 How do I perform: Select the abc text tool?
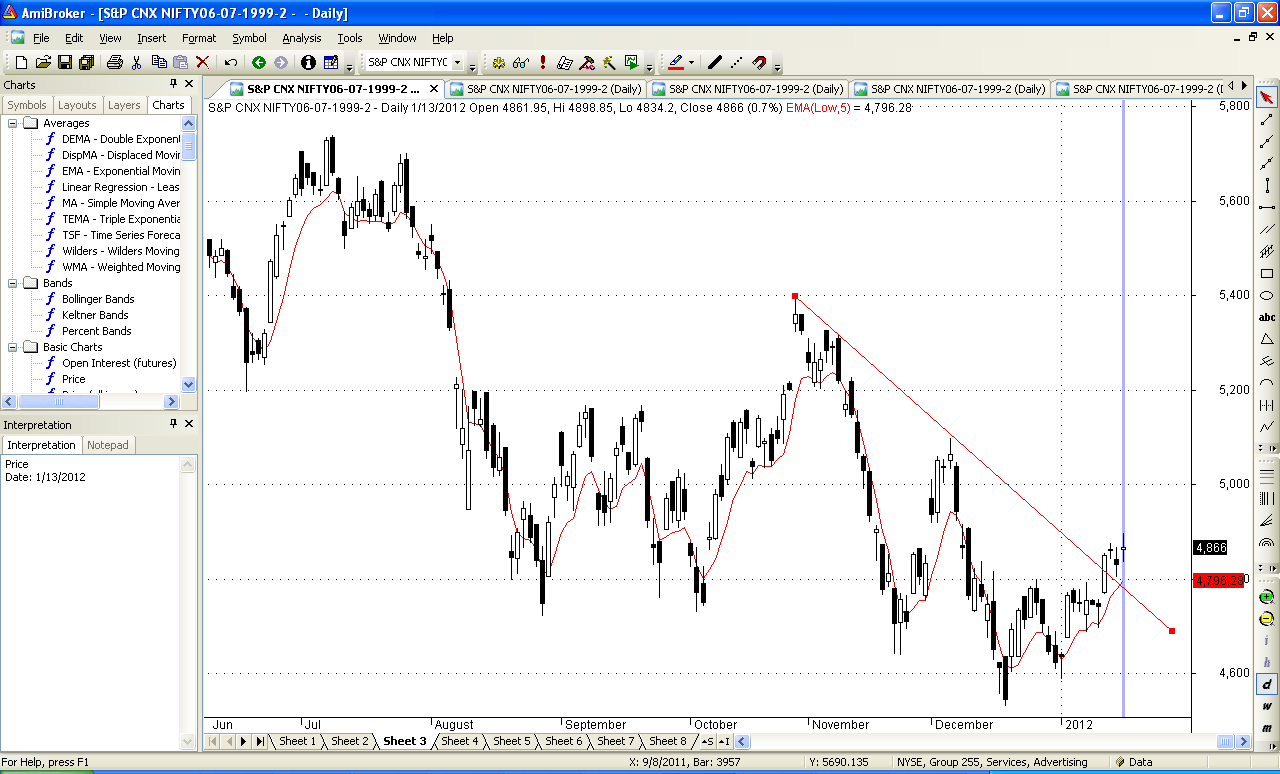coord(1267,317)
